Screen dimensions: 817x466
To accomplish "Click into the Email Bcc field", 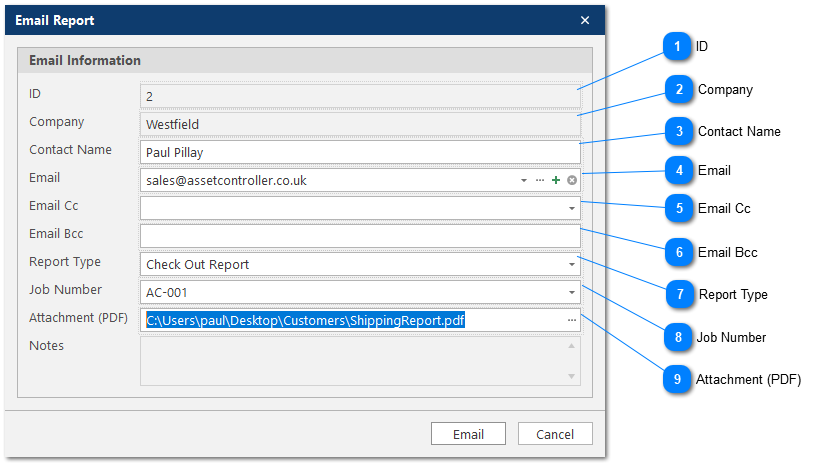I will click(x=360, y=236).
